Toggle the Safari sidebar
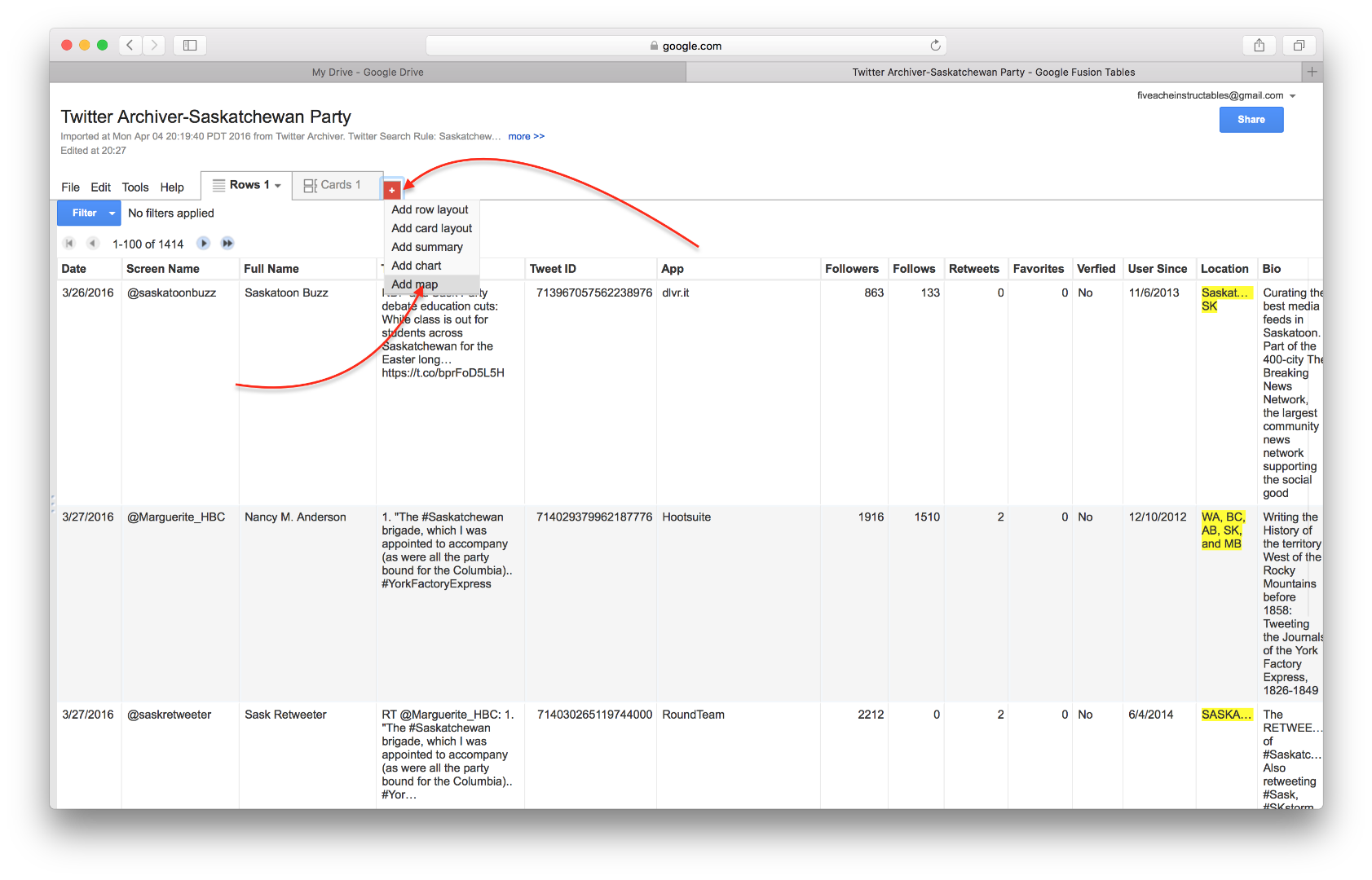The height and width of the screenshot is (880, 1372). coord(189,45)
